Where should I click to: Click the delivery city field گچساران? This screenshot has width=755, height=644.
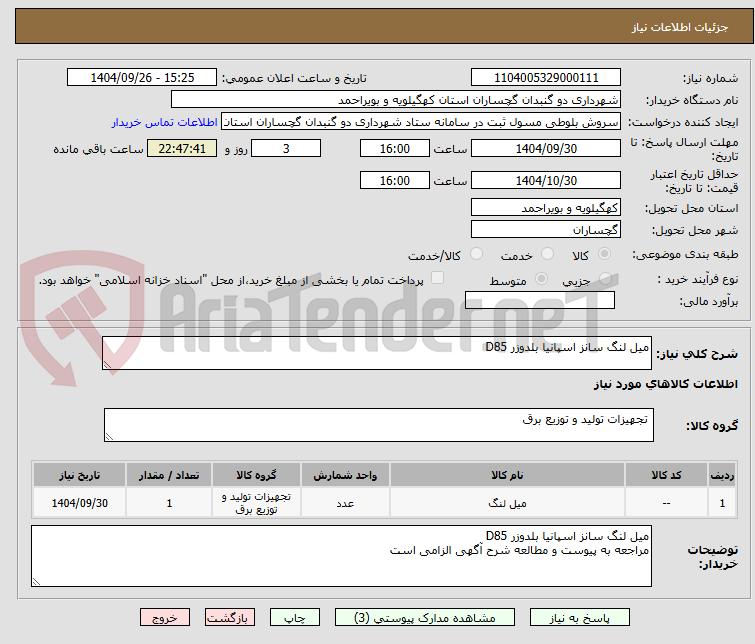pyautogui.click(x=546, y=229)
